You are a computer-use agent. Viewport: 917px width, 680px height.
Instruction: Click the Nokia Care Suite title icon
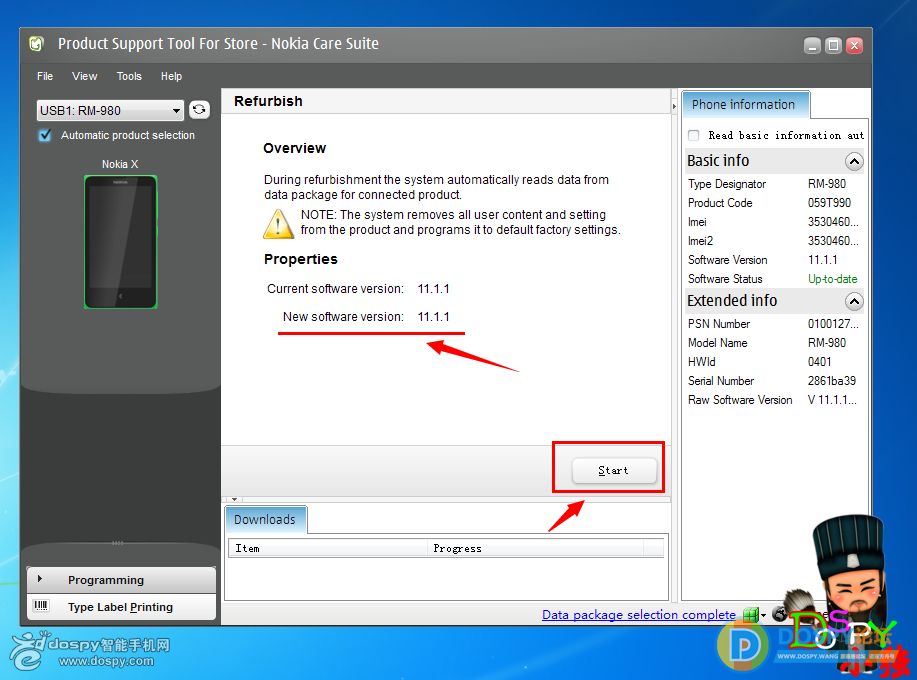pyautogui.click(x=37, y=44)
